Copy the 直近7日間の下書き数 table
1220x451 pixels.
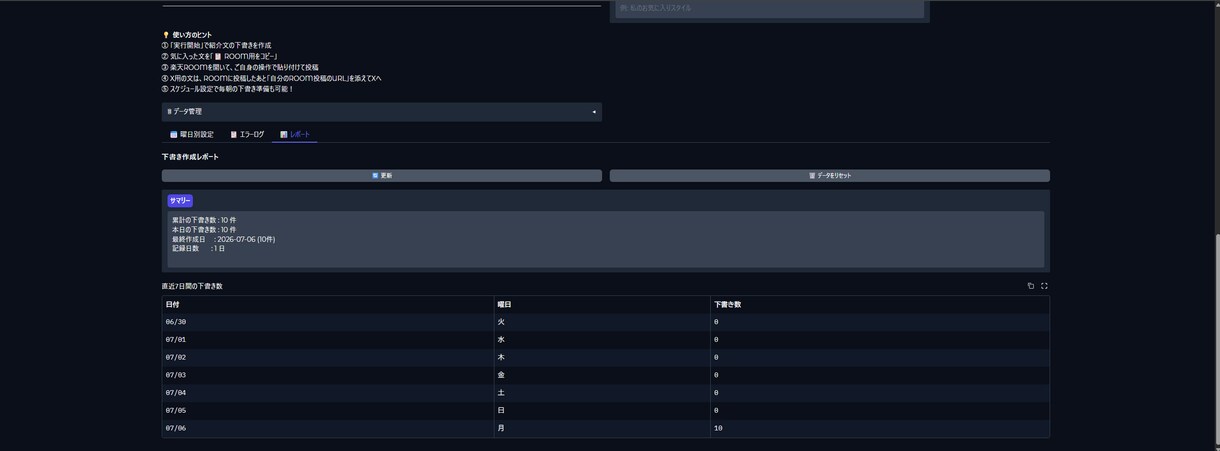(1031, 286)
